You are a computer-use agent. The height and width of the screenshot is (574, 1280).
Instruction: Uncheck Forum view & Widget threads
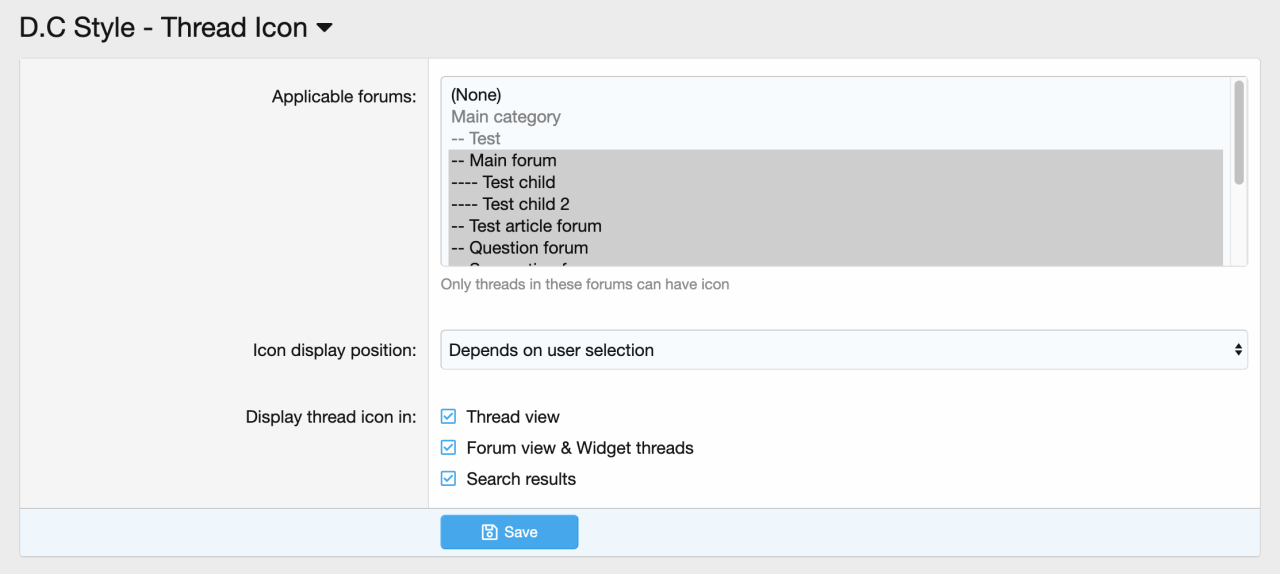pyautogui.click(x=448, y=448)
